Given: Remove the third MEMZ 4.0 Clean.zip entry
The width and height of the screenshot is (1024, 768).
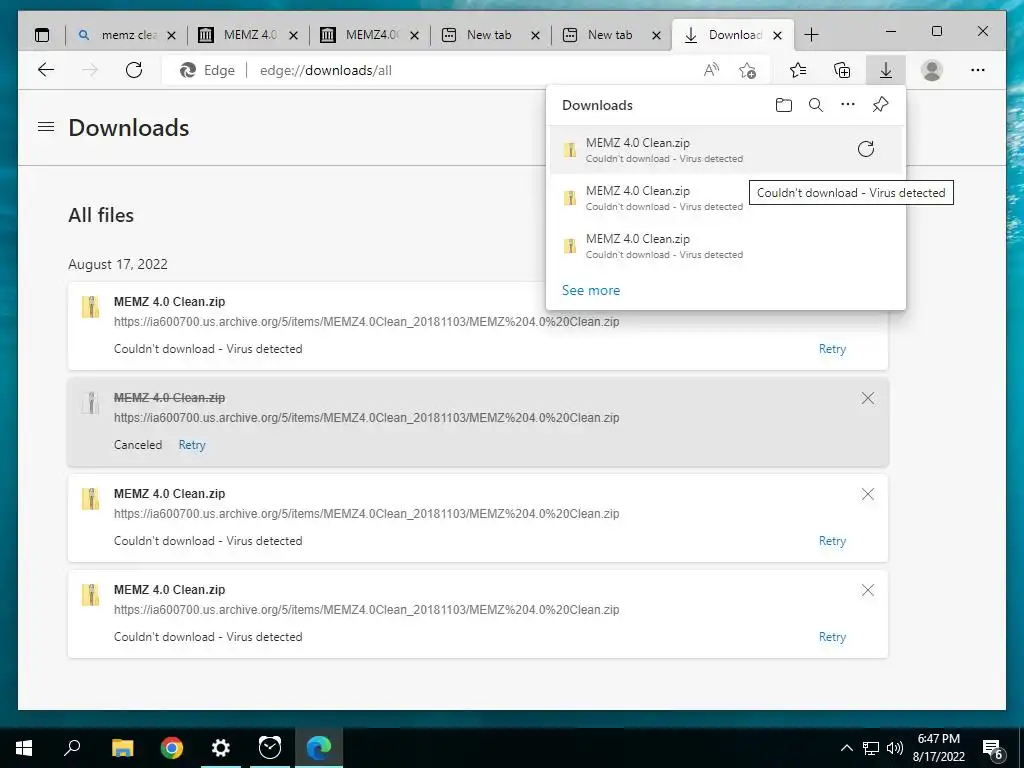Looking at the screenshot, I should (868, 494).
